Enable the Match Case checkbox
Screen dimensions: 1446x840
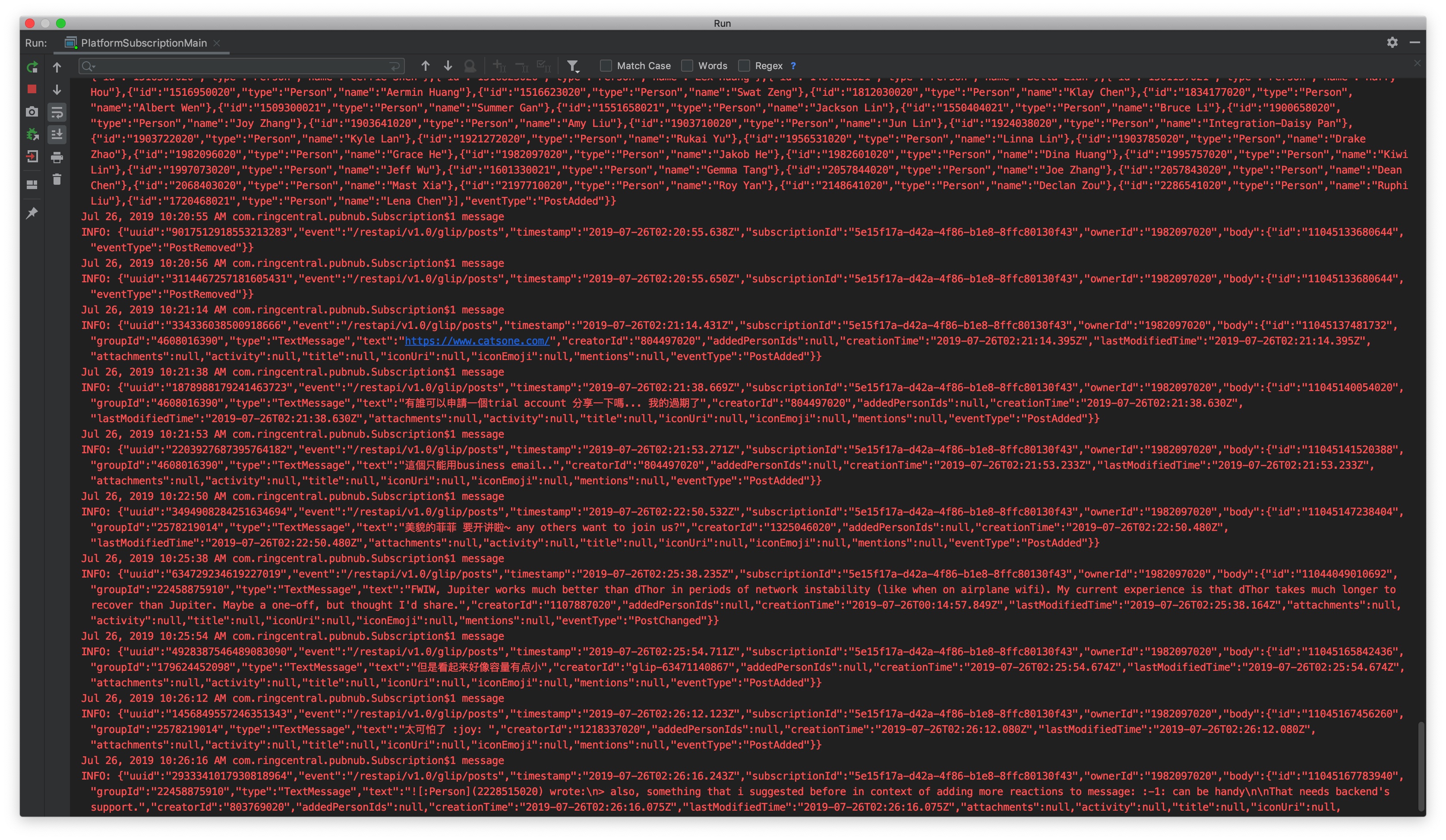click(606, 66)
